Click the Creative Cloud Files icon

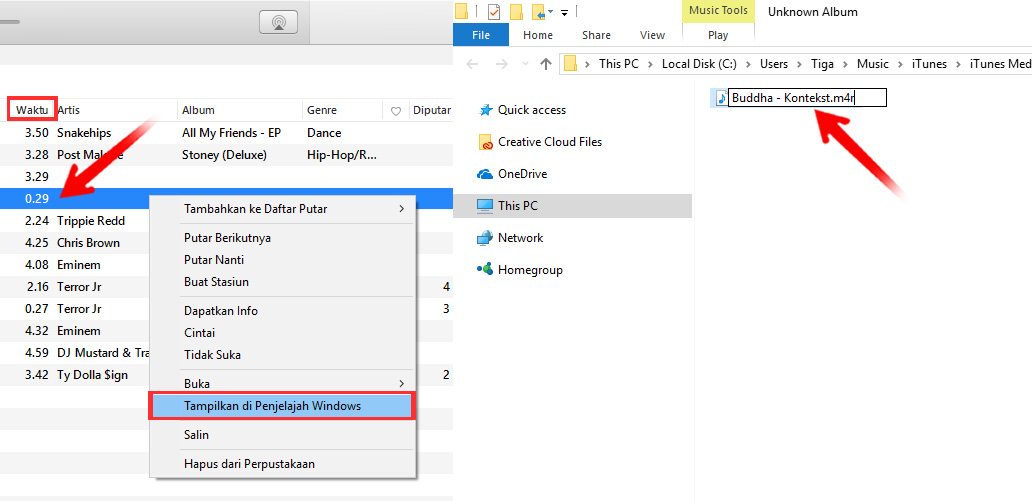[x=485, y=142]
